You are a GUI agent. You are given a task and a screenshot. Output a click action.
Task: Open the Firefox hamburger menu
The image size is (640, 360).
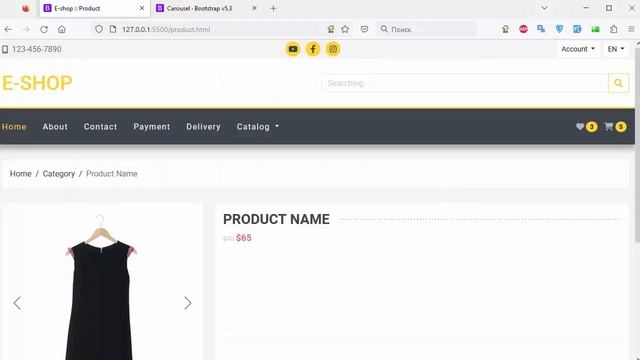(631, 29)
